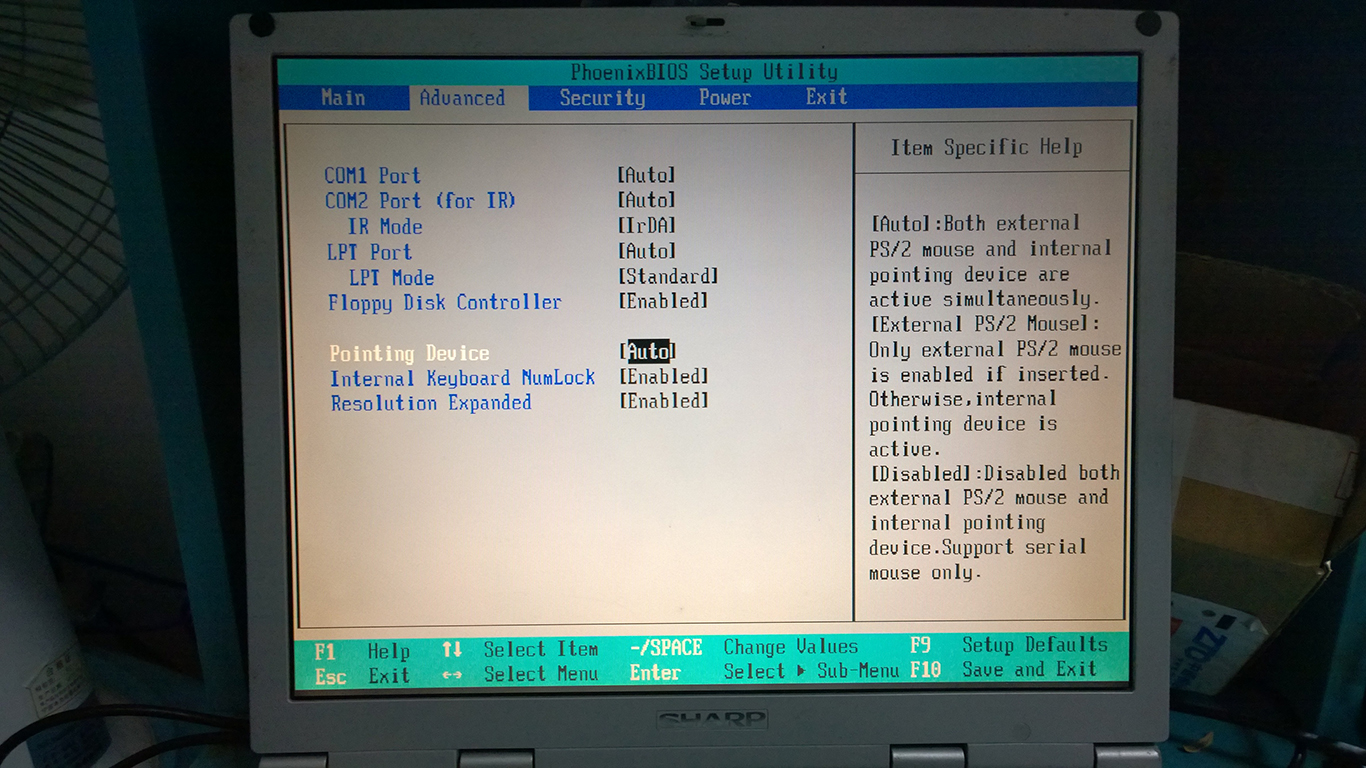Select the Resolution Expanded label

(x=431, y=403)
